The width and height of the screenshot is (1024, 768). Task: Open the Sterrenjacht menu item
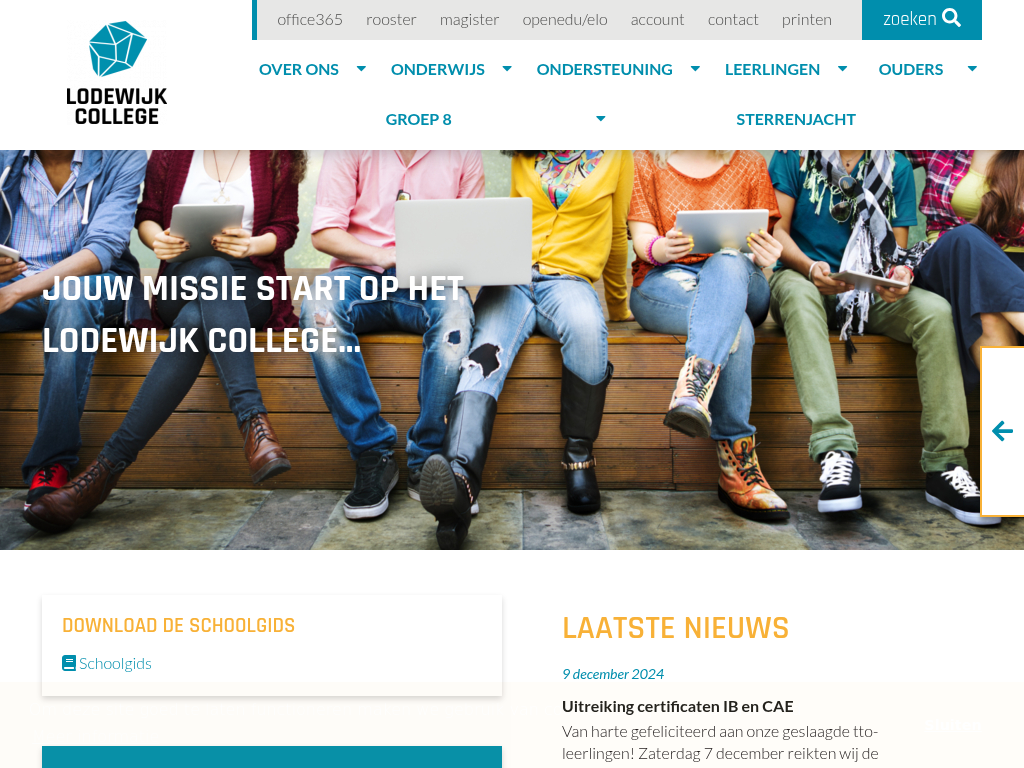[x=795, y=120]
